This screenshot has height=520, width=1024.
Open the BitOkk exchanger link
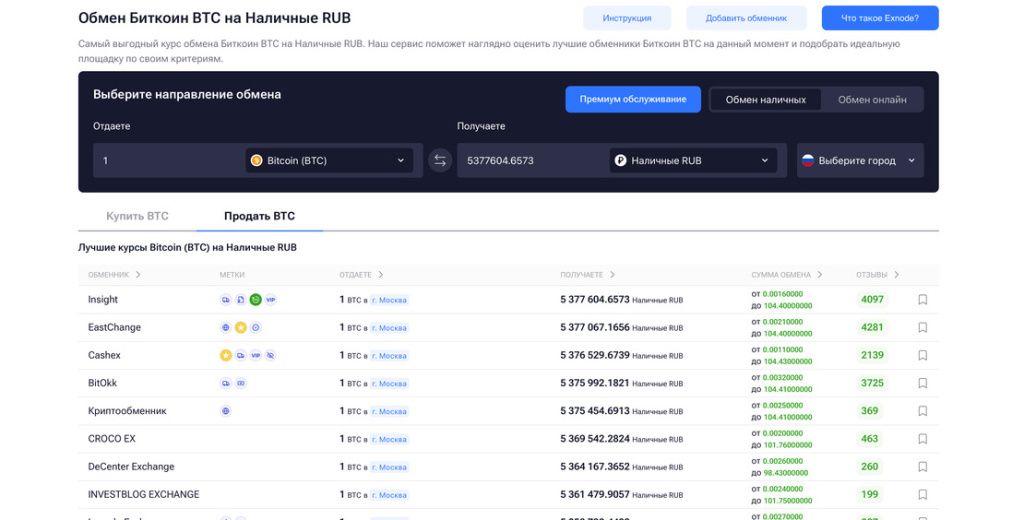(x=103, y=383)
